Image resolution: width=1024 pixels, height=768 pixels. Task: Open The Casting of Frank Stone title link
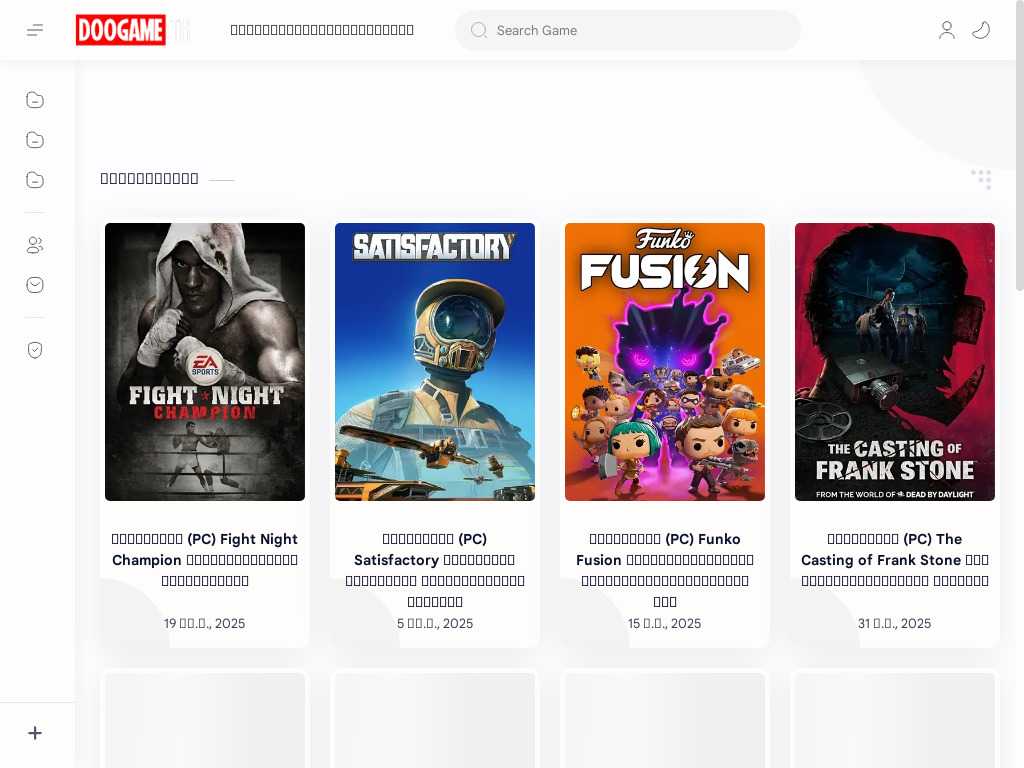pyautogui.click(x=895, y=560)
